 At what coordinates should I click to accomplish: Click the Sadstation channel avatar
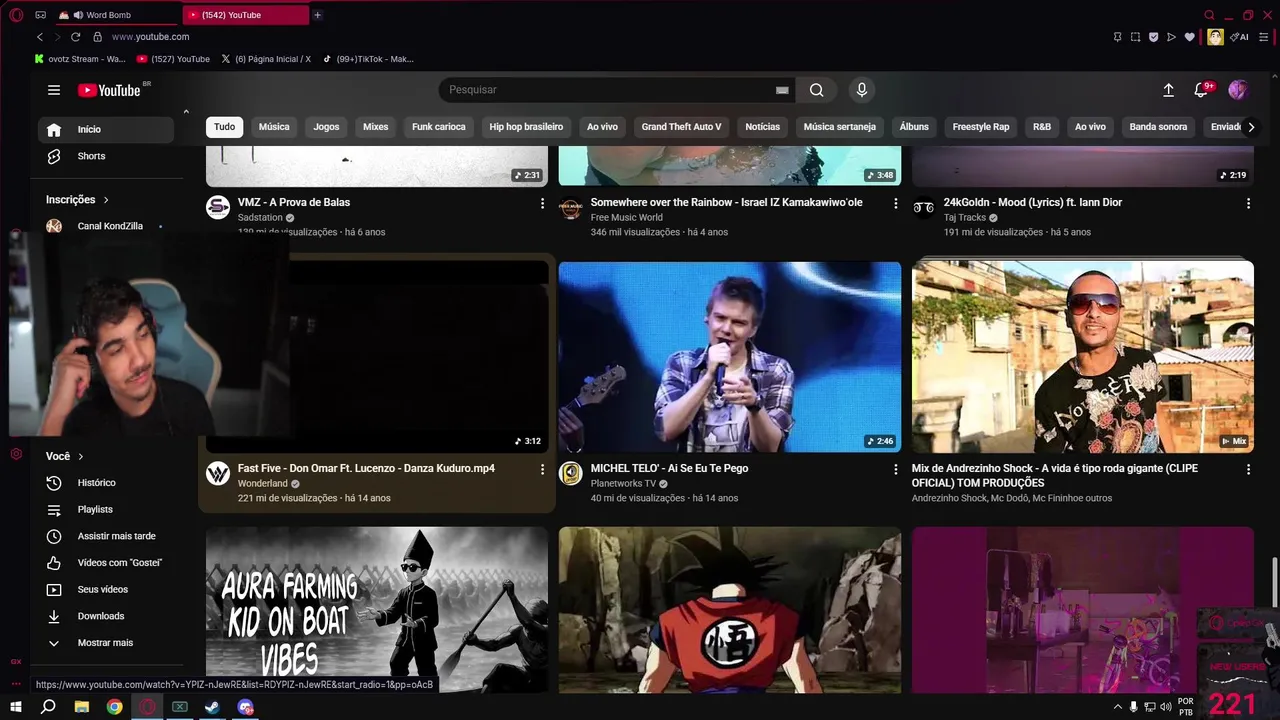218,207
